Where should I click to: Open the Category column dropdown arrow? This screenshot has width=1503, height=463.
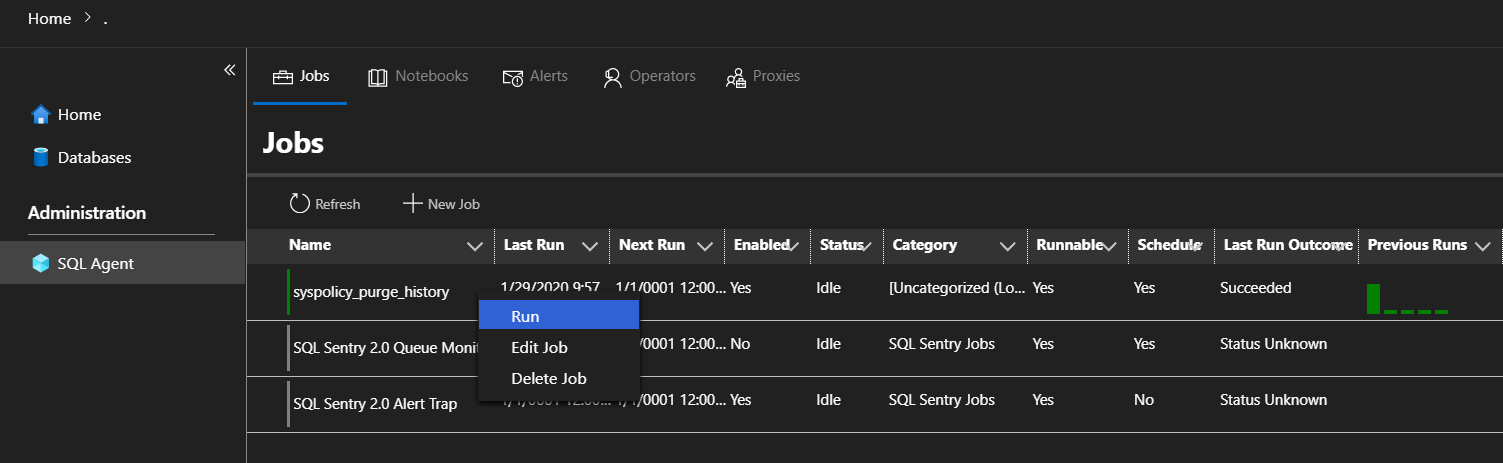click(x=1008, y=246)
